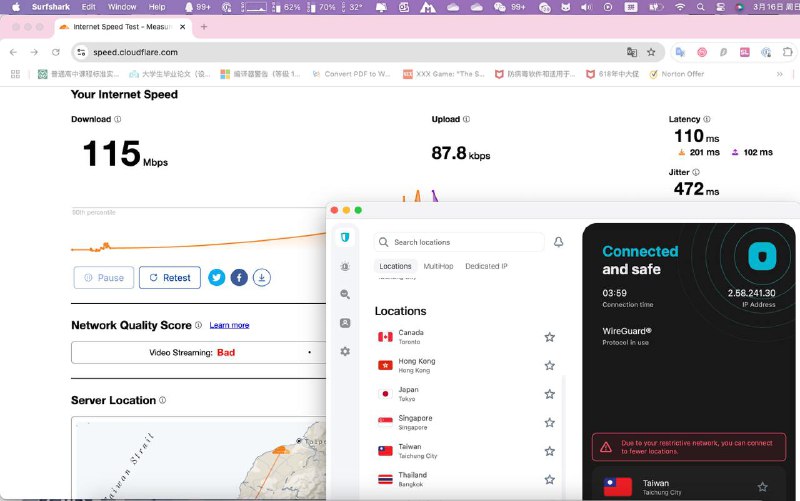
Task: Click Network Quality Score info icon
Action: 198,325
